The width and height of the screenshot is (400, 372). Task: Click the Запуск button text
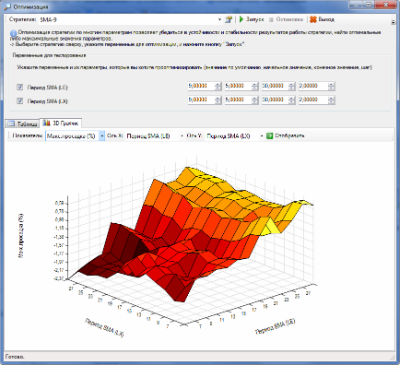[x=255, y=19]
